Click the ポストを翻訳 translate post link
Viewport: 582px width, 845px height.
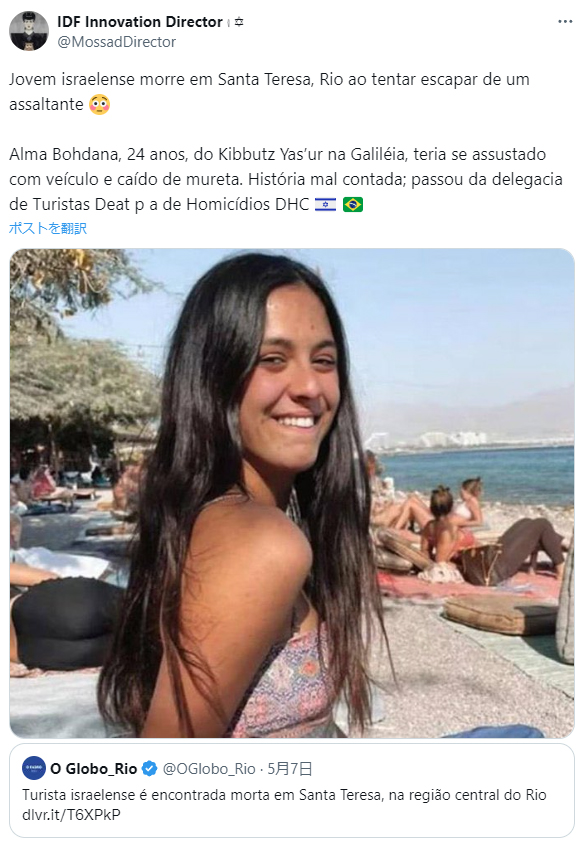(48, 228)
